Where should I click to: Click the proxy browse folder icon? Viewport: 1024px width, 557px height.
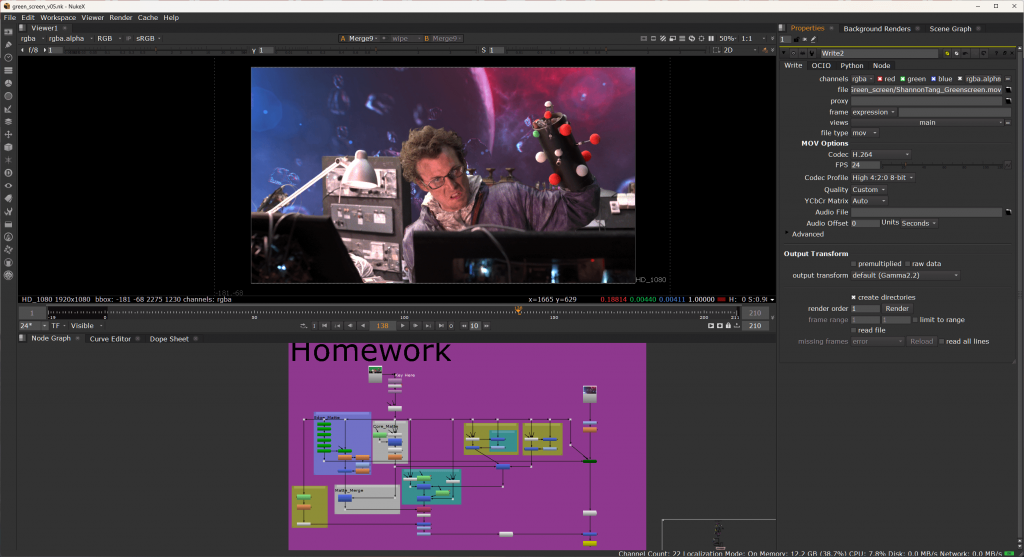click(x=1008, y=101)
